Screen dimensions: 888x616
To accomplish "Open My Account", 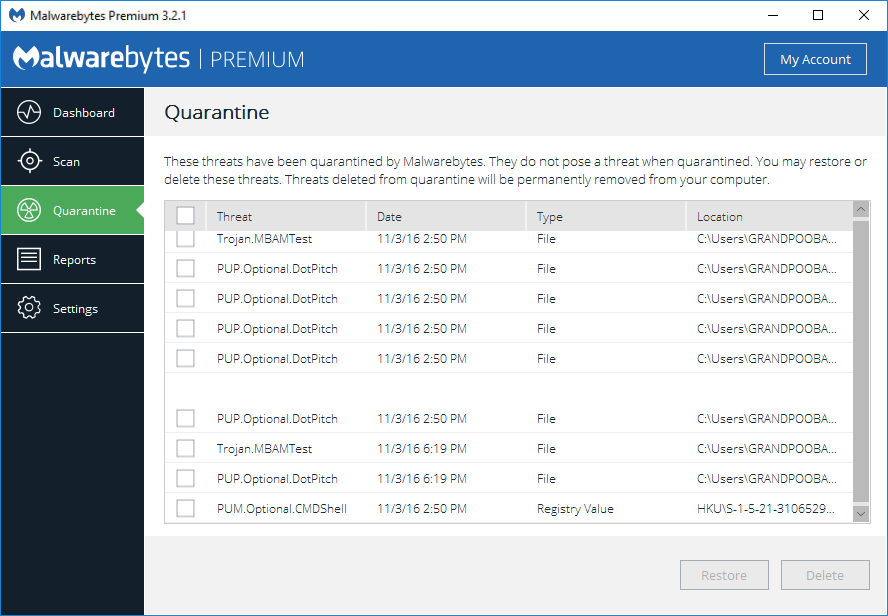I will [815, 59].
